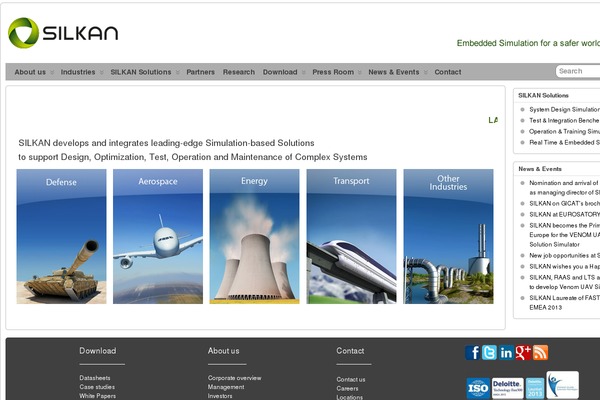Click the Deloitte Technology Fast badge
Viewport: 600px width, 400px height.
507,388
